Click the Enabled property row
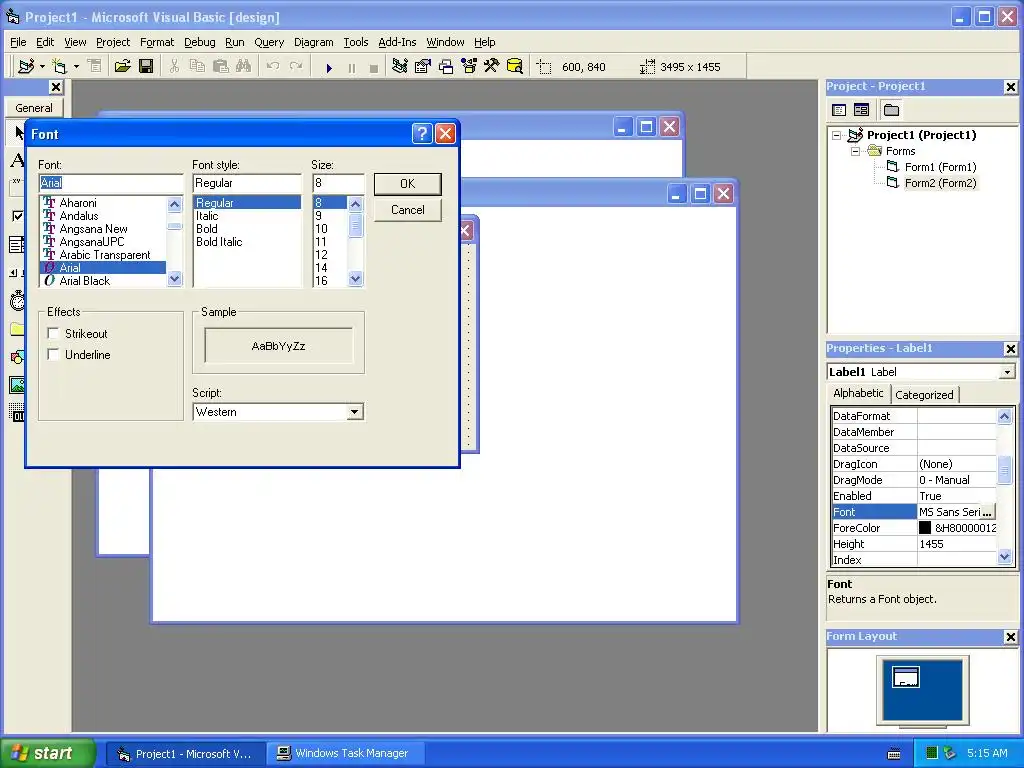The width and height of the screenshot is (1024, 768). point(914,496)
